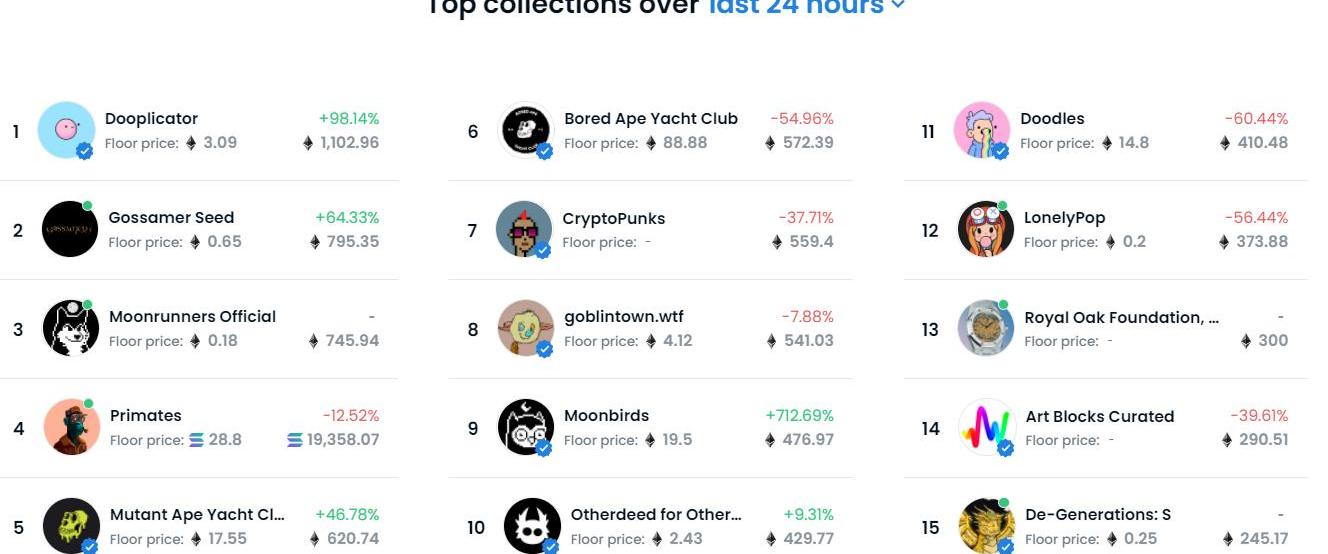The width and height of the screenshot is (1328, 554).
Task: Click the Otherdeed skull logo avatar
Action: [x=532, y=526]
